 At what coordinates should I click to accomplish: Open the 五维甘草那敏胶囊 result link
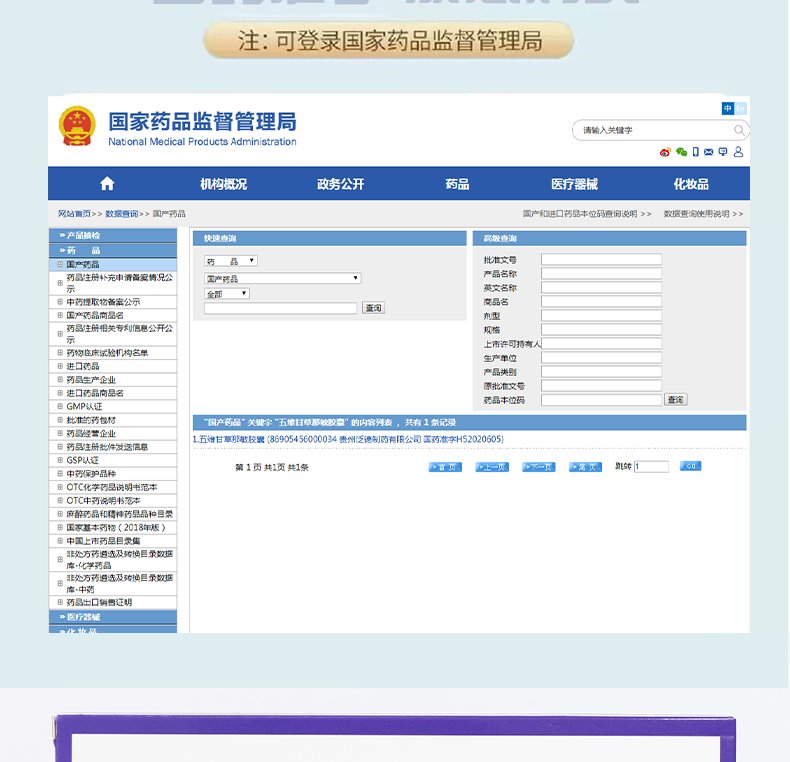click(348, 439)
